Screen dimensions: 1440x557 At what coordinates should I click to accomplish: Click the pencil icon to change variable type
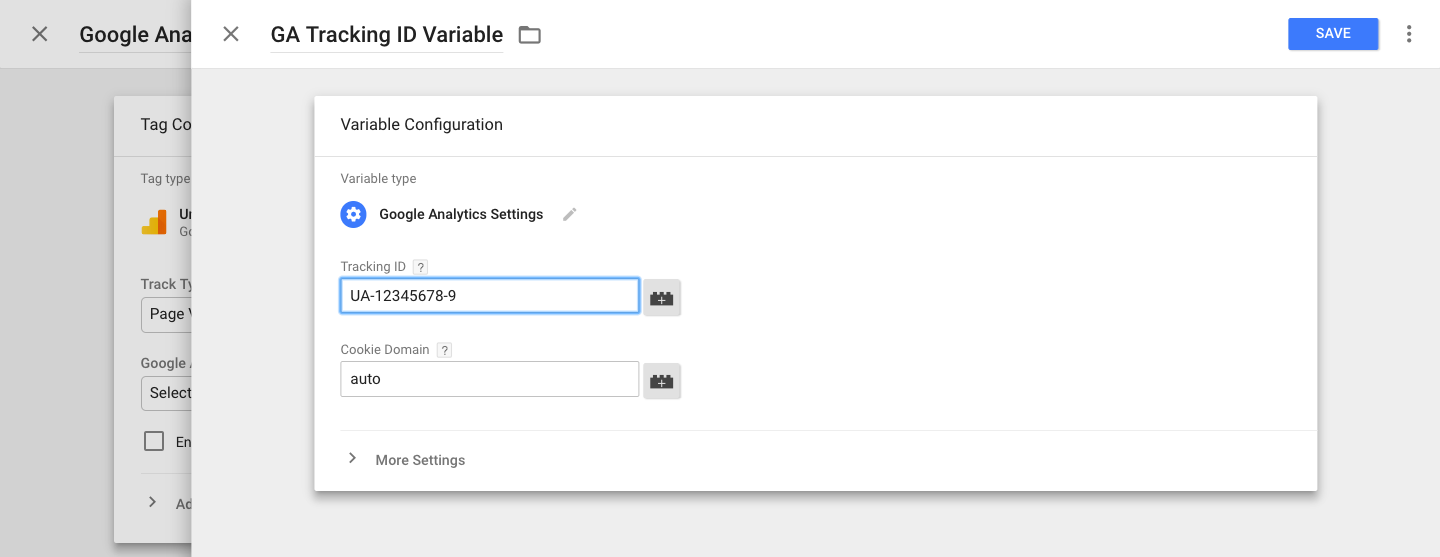570,214
